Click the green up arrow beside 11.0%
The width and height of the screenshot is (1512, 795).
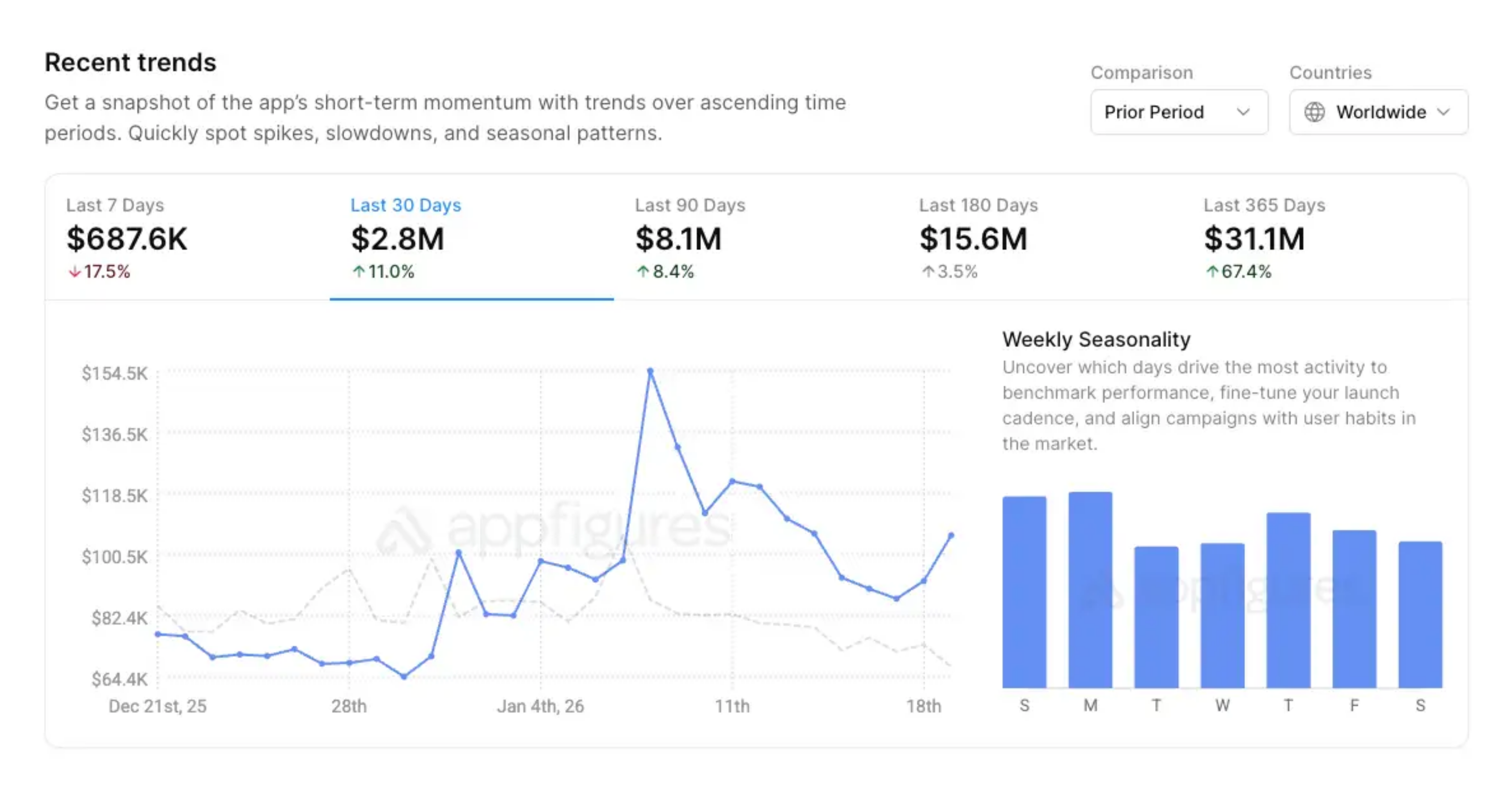pyautogui.click(x=359, y=272)
